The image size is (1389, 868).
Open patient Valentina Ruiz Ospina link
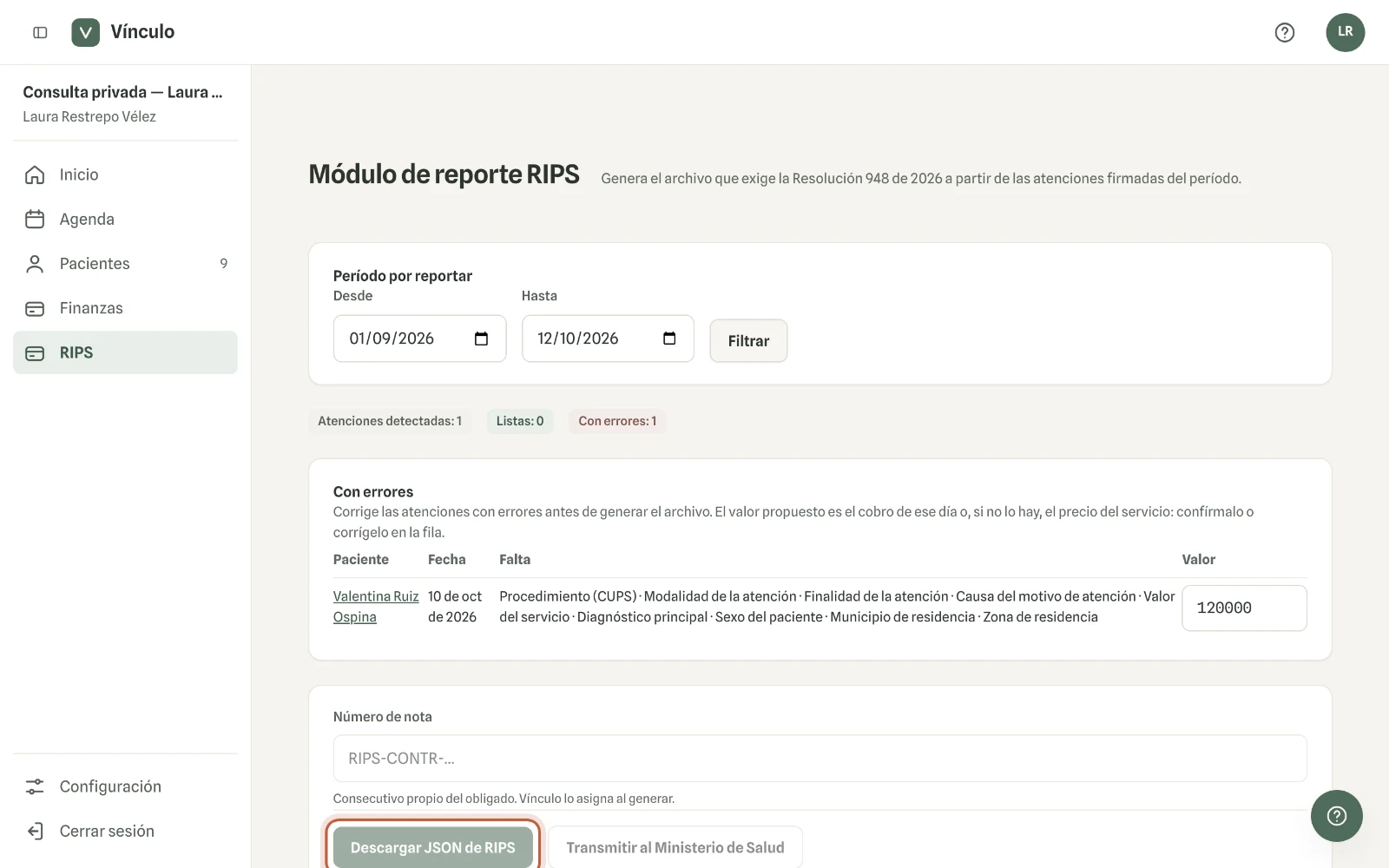376,607
